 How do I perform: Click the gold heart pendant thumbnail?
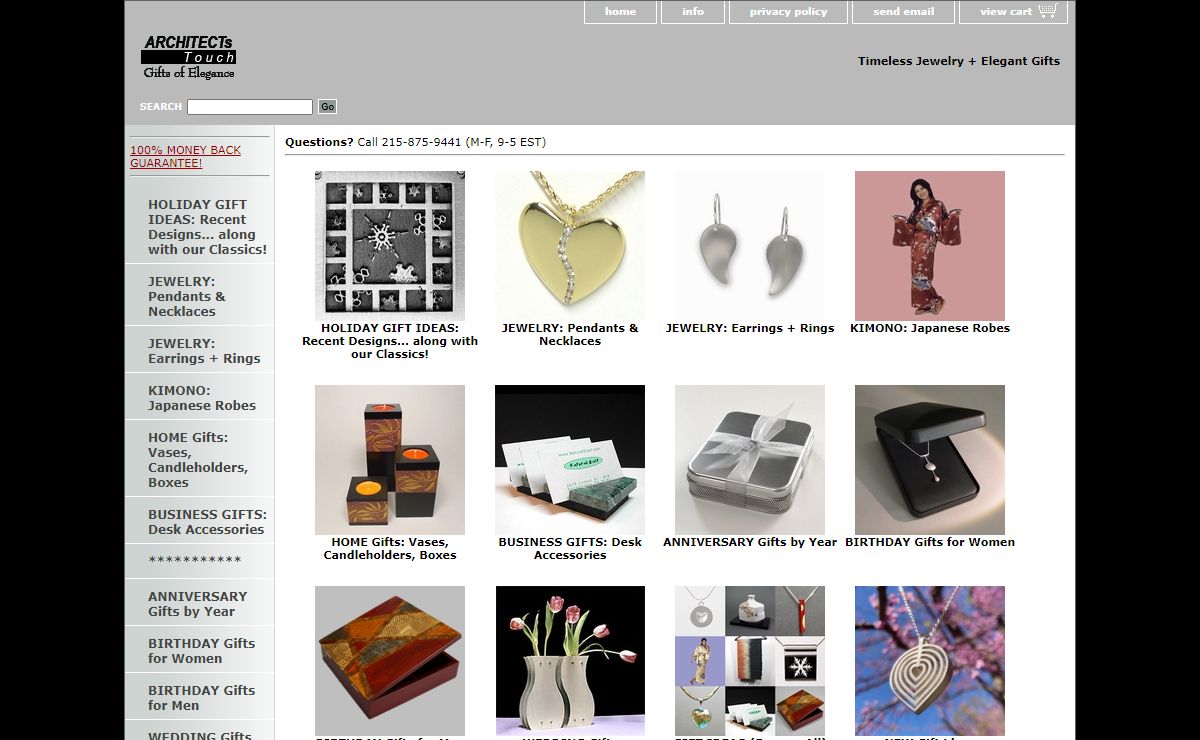pos(570,246)
